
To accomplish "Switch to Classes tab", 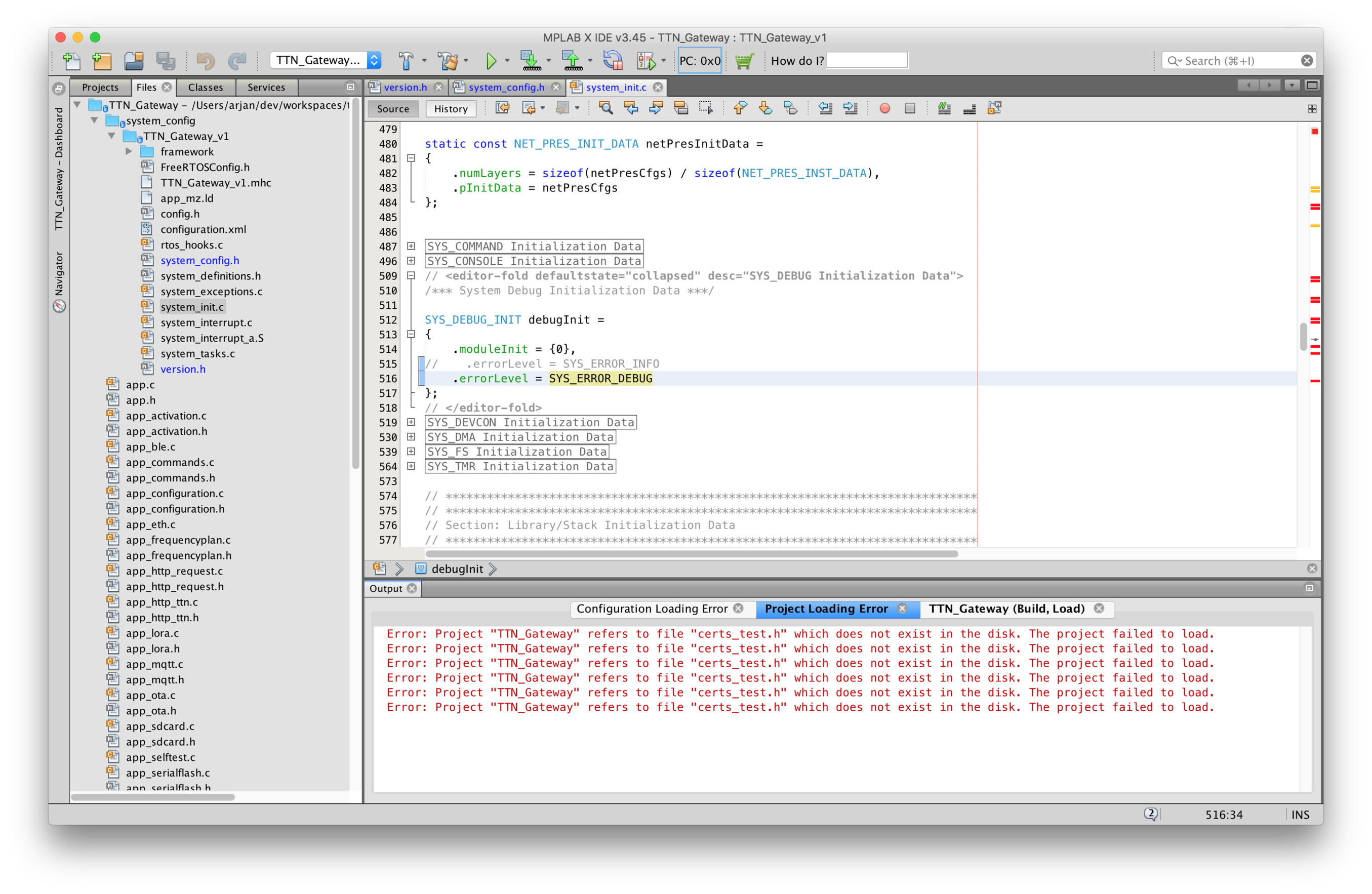I will 205,87.
